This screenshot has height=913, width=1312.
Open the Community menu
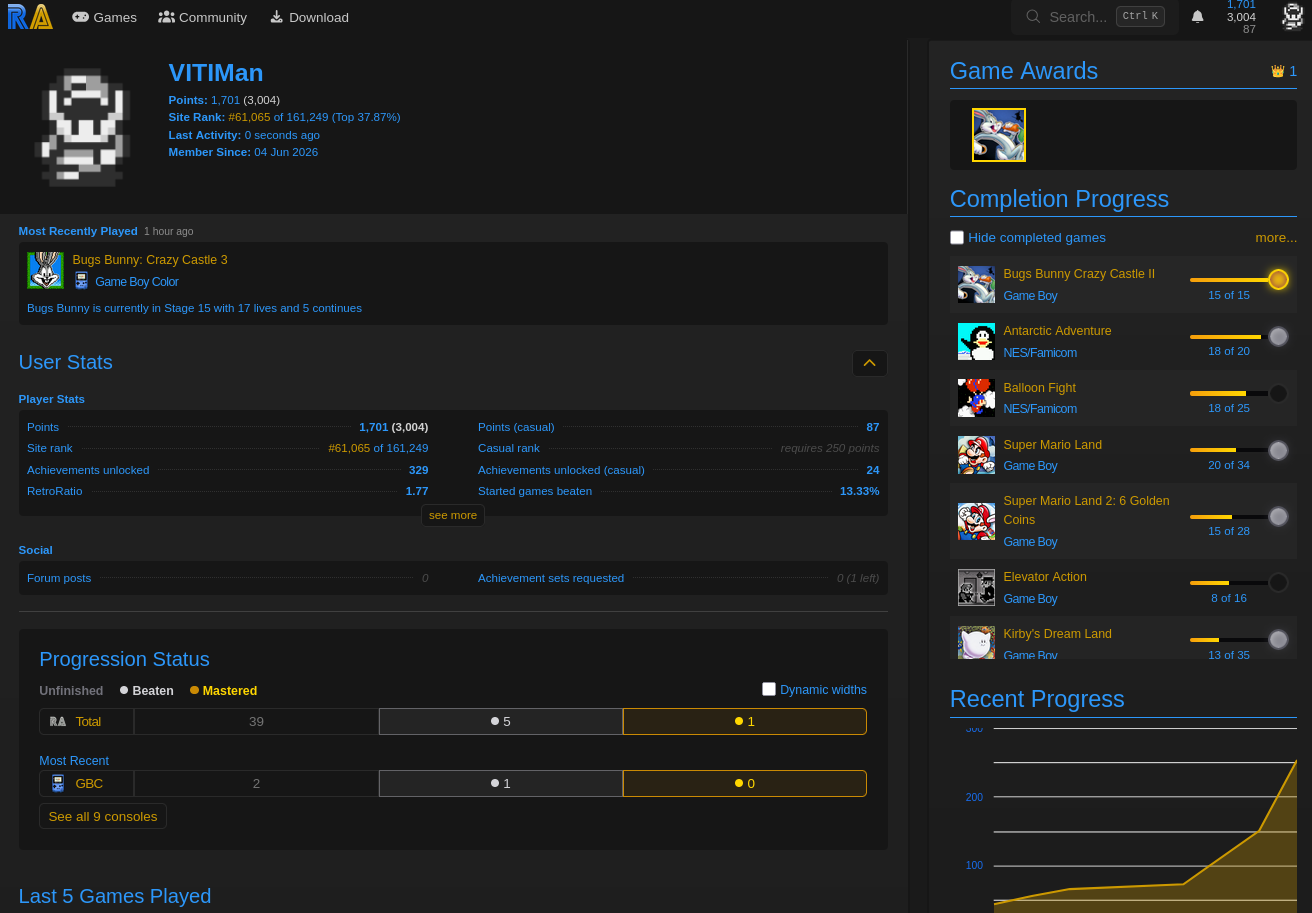point(202,17)
